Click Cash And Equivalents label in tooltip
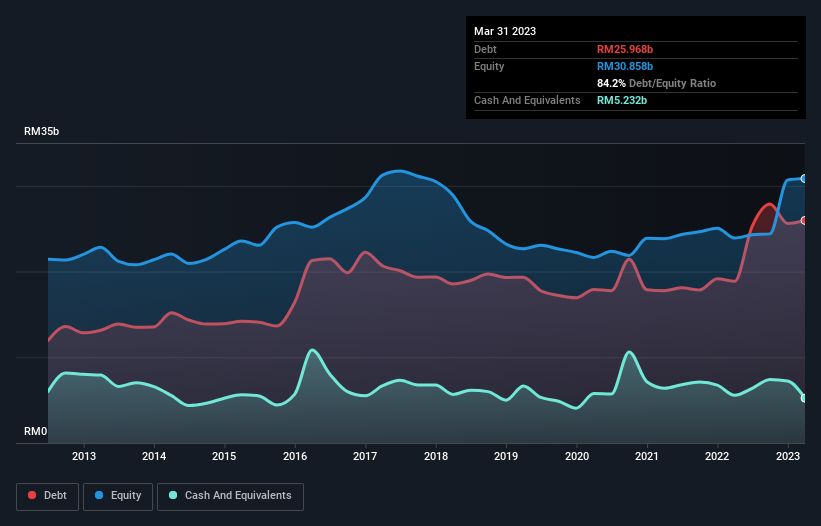 [x=527, y=100]
